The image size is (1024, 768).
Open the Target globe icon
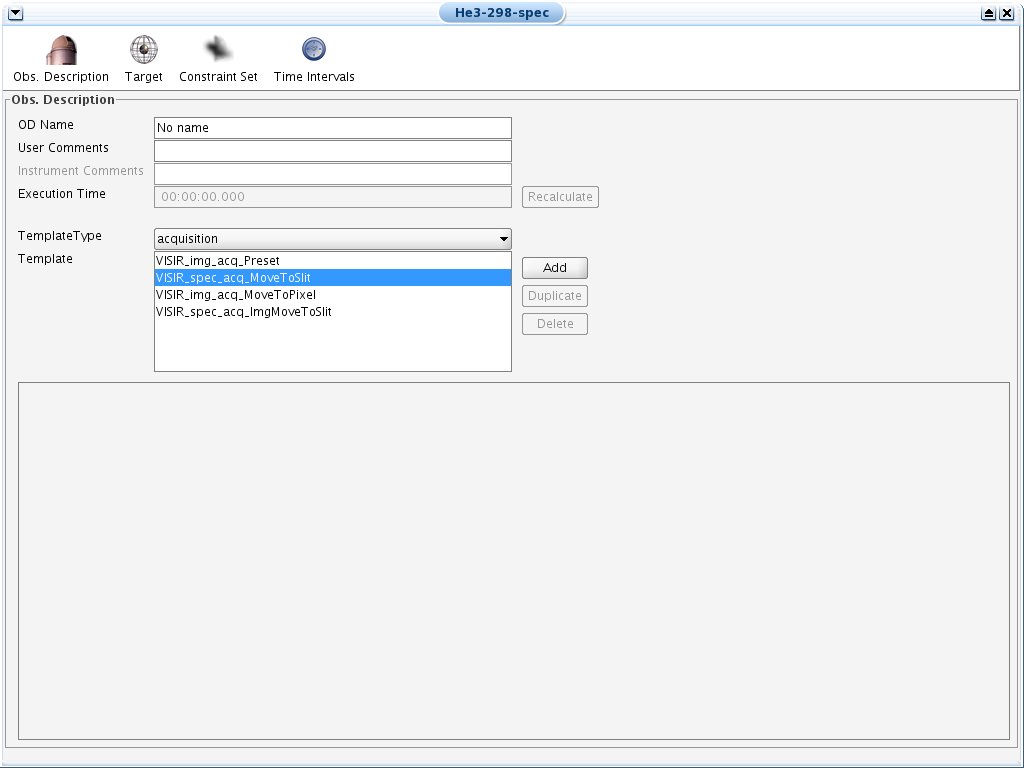[144, 50]
